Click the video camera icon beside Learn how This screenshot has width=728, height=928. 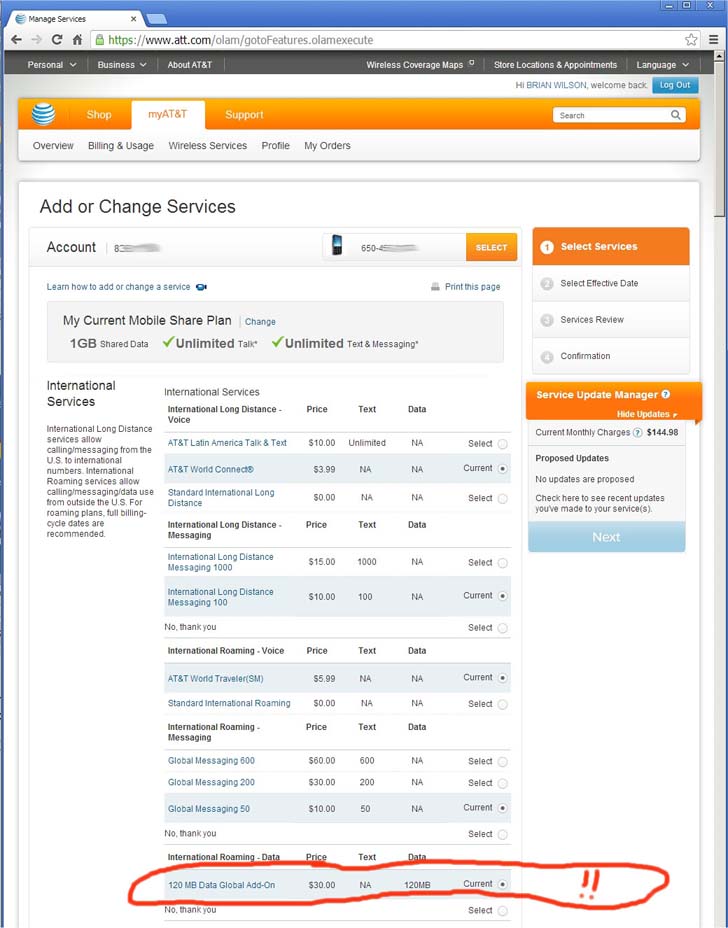point(201,287)
